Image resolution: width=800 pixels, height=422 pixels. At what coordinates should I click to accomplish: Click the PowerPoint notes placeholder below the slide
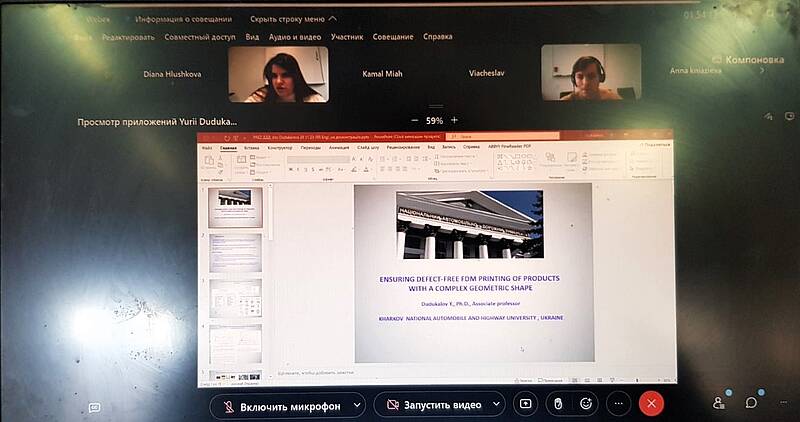tap(316, 373)
